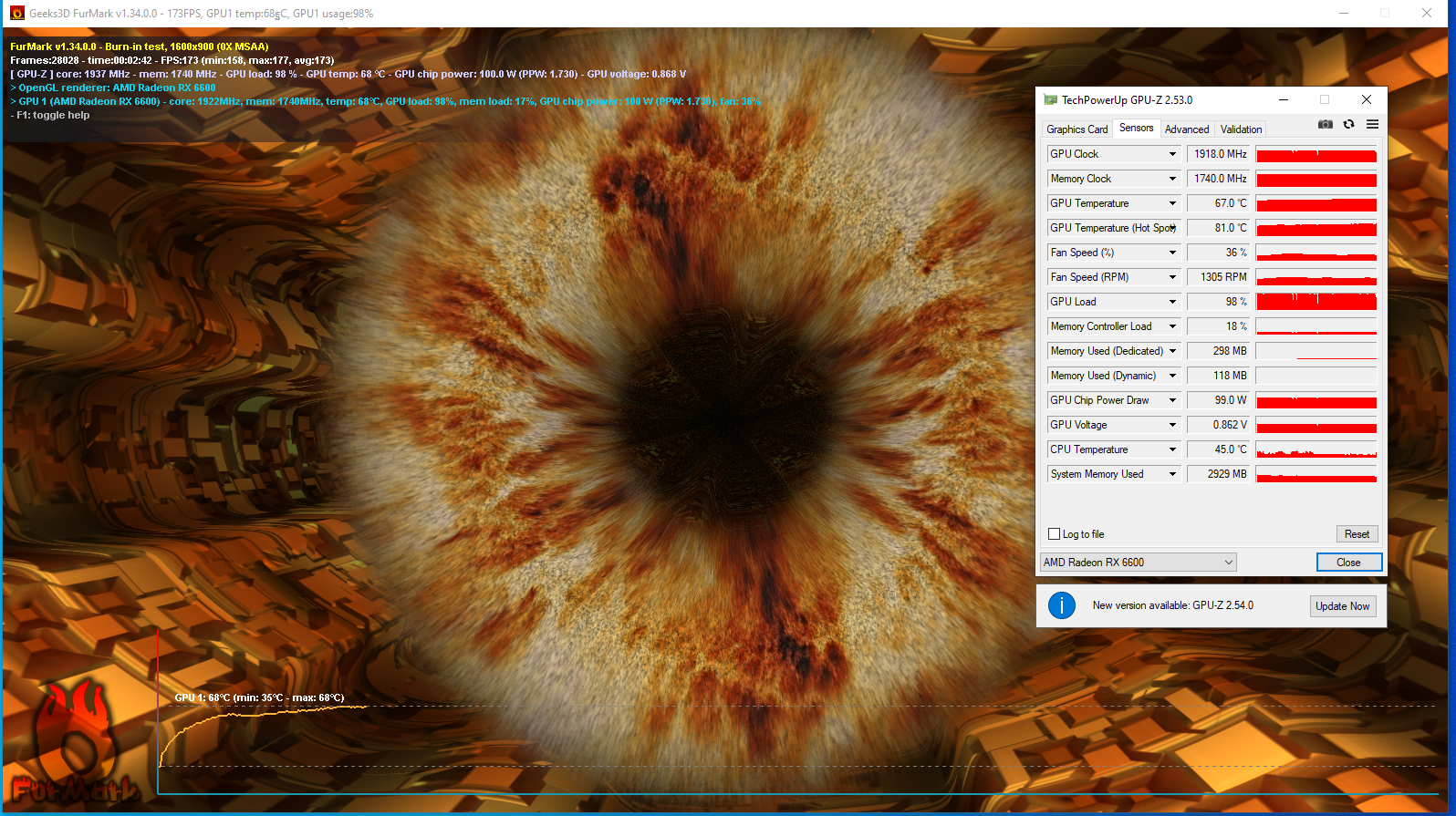Click the GPU-Z screenshot camera icon

point(1326,125)
